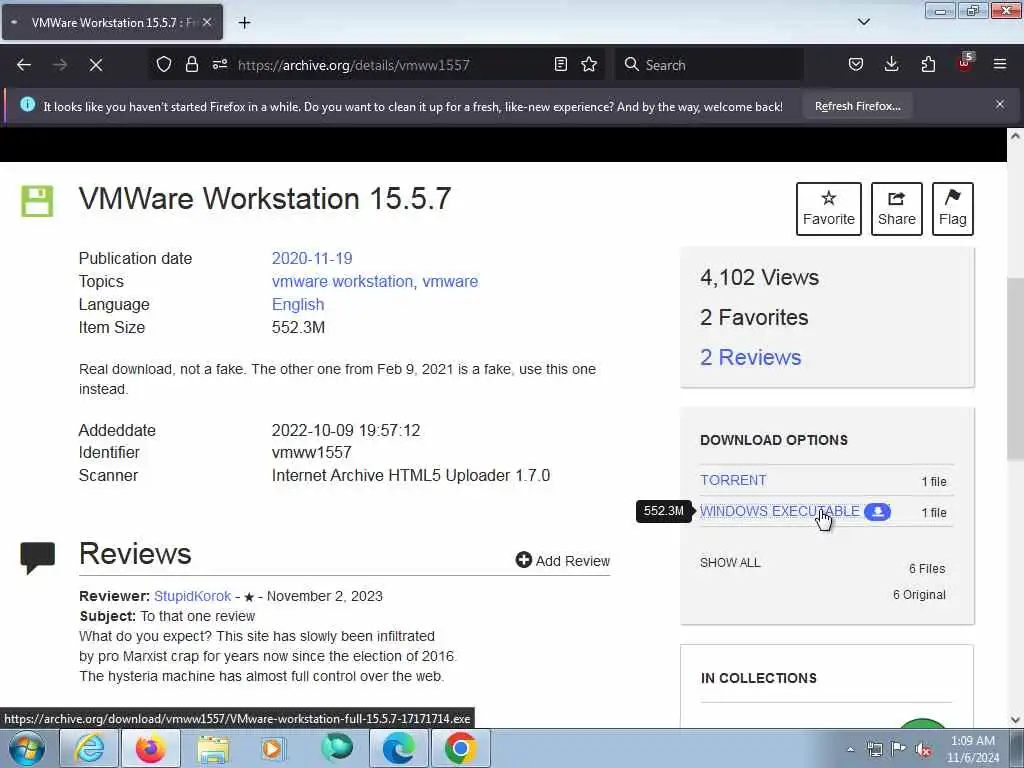Viewport: 1024px width, 768px height.
Task: Open Firefox downloads panel
Action: point(891,64)
